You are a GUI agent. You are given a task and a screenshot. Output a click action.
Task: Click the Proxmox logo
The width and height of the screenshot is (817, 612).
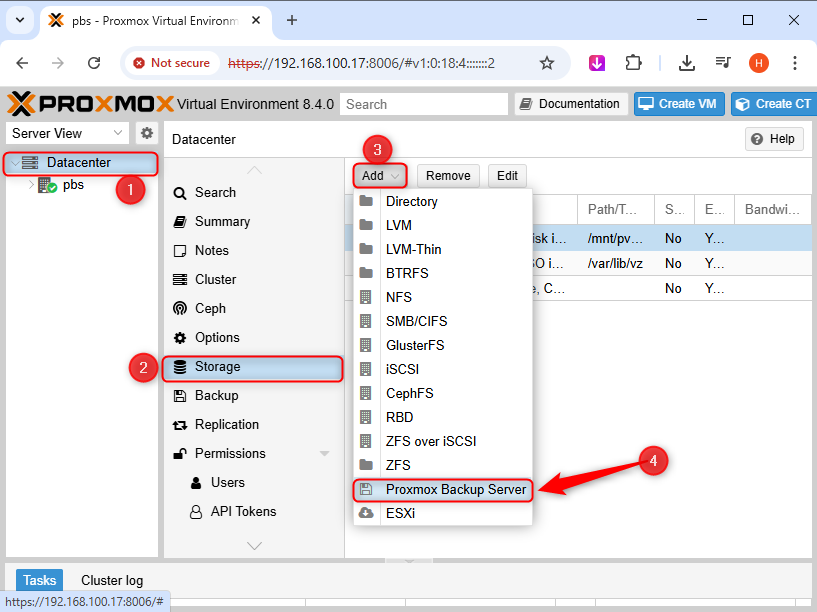(x=90, y=104)
